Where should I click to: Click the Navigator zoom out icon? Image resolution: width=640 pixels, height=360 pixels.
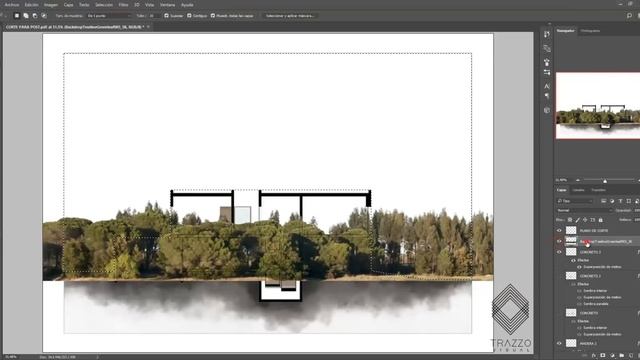(578, 180)
